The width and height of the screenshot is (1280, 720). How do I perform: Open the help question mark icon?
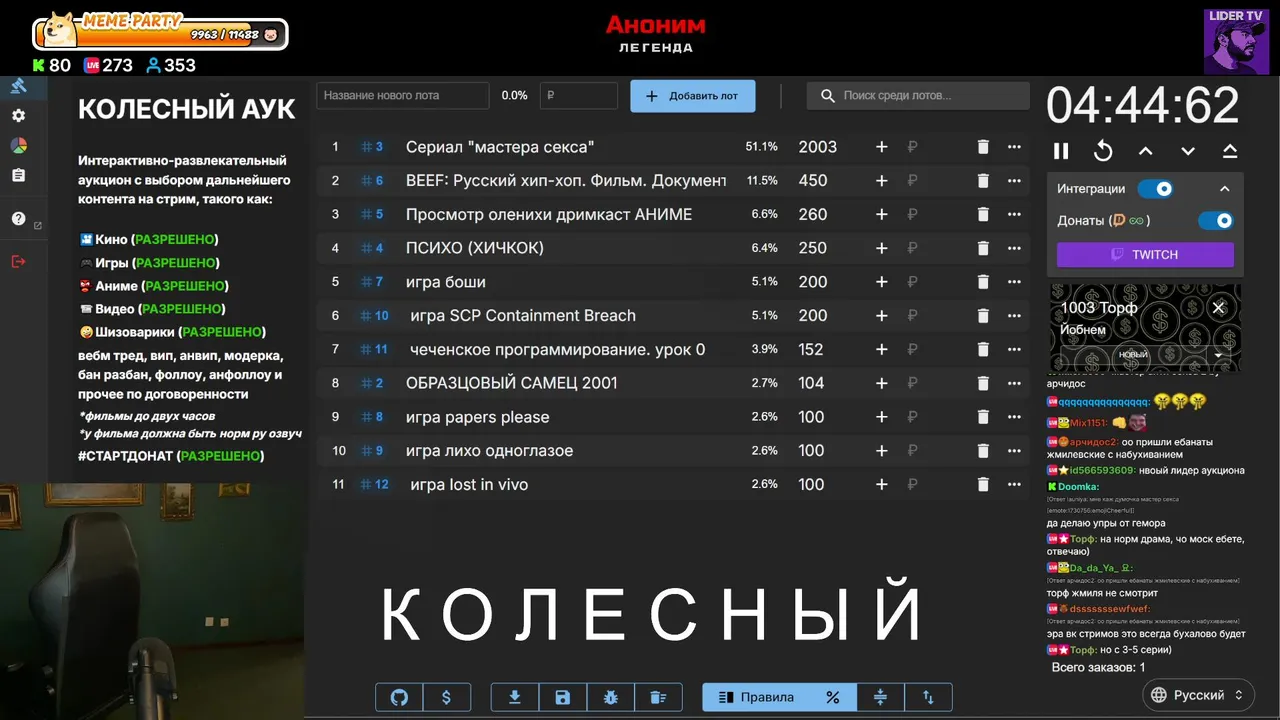(18, 219)
